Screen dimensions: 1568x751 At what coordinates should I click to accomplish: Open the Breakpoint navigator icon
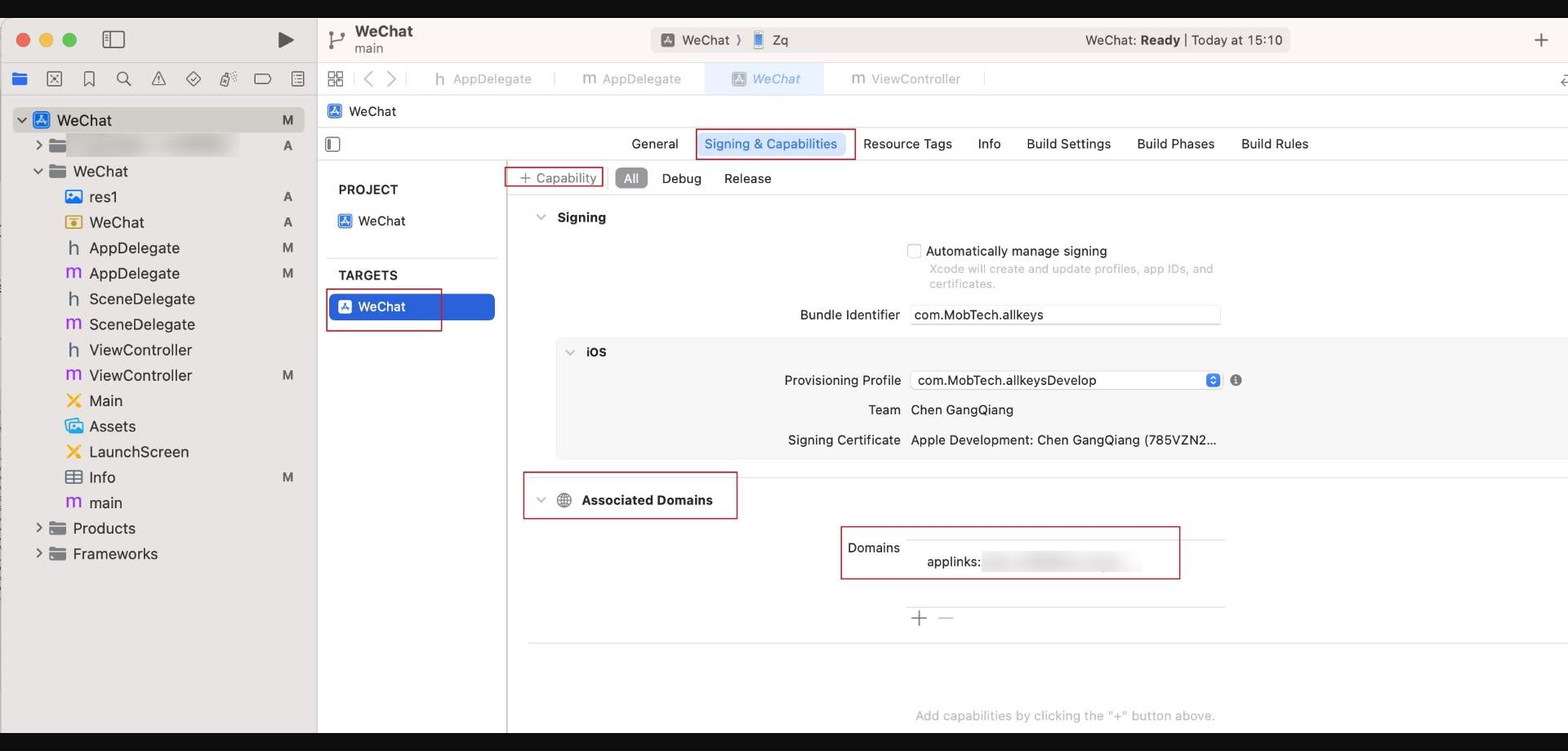263,79
